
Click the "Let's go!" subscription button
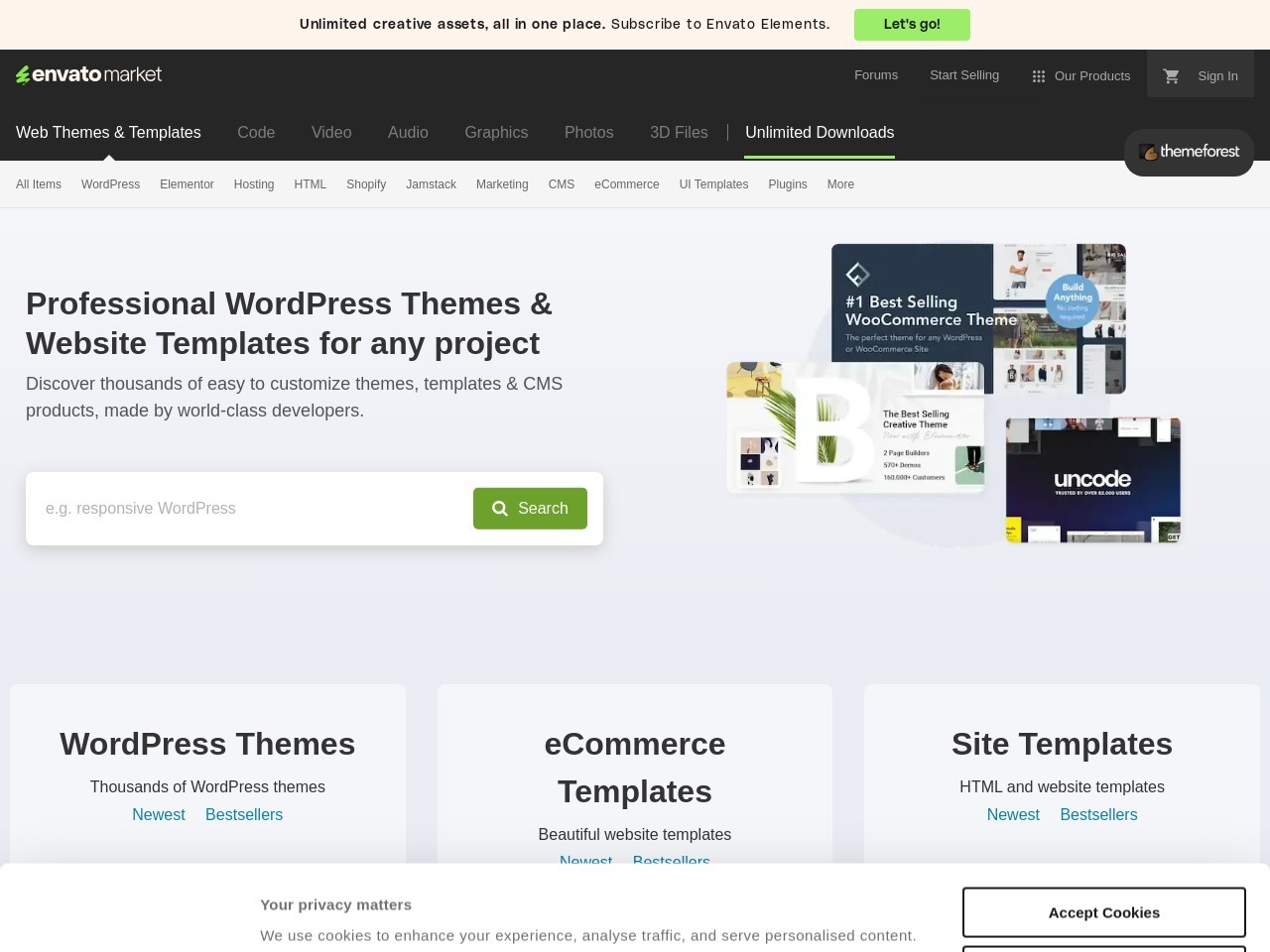pyautogui.click(x=912, y=25)
